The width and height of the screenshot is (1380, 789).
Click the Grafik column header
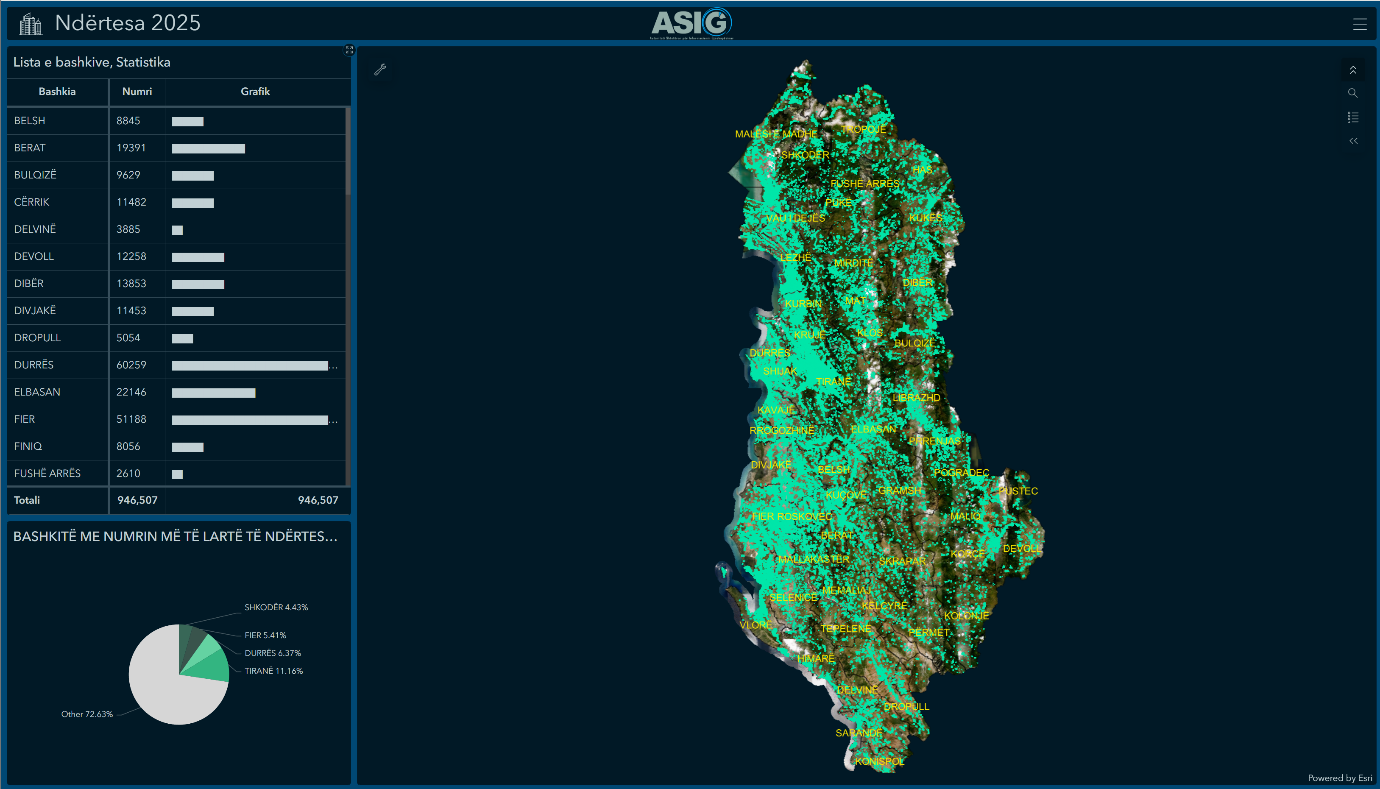pyautogui.click(x=255, y=92)
